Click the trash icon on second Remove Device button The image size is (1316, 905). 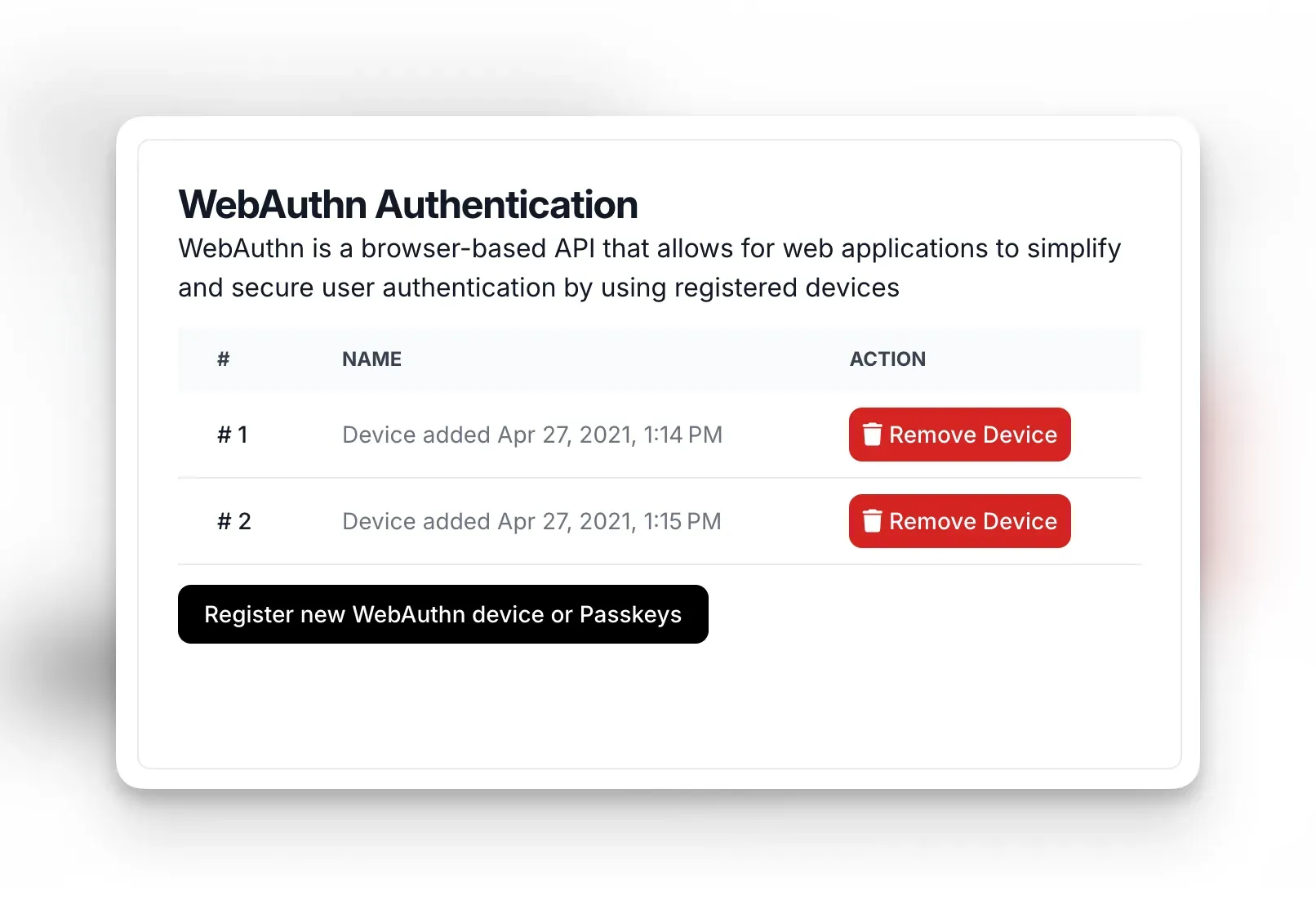[x=873, y=521]
